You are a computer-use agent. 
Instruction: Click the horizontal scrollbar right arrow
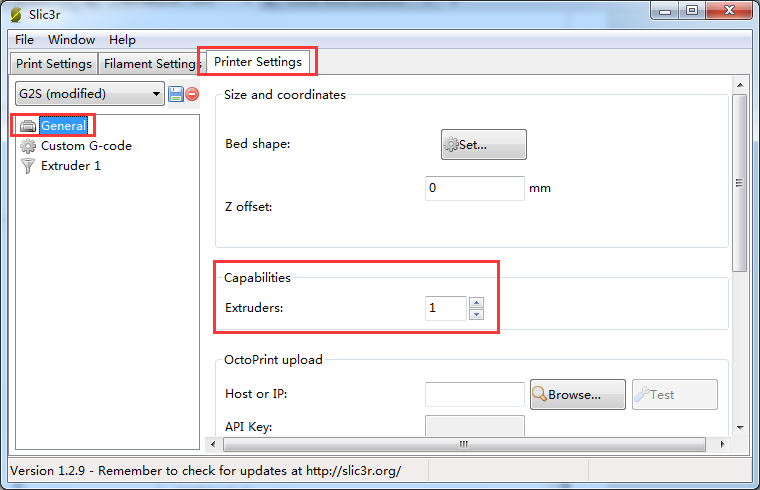click(x=722, y=444)
